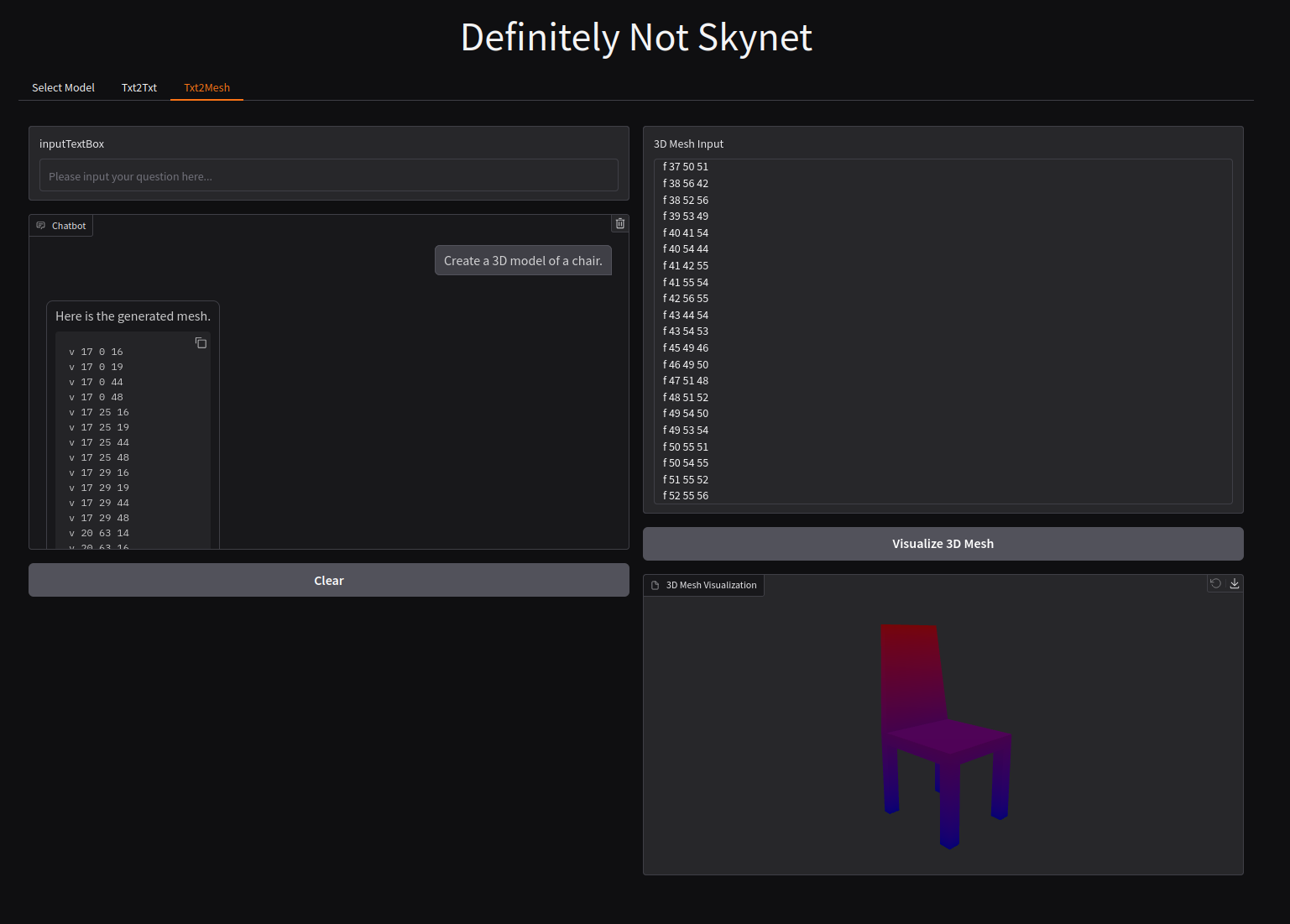
Task: Click the 'Here is the generated mesh.' text
Action: point(133,316)
